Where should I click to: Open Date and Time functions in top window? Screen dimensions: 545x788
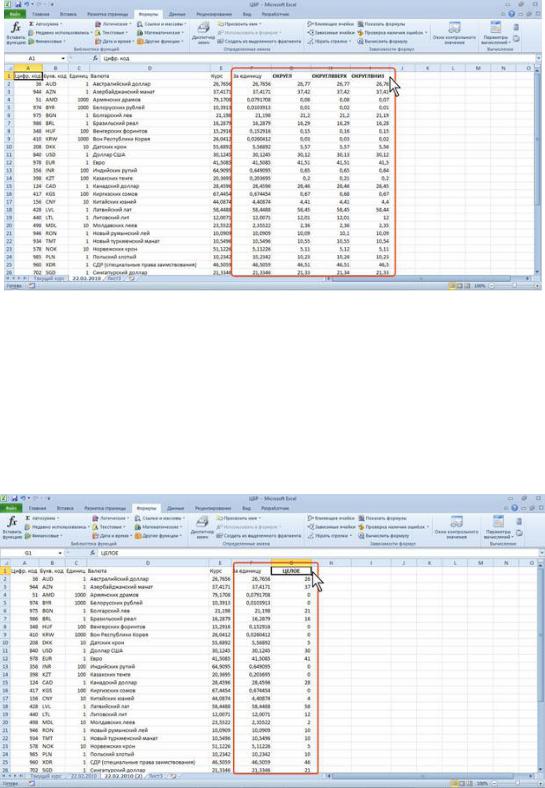114,41
